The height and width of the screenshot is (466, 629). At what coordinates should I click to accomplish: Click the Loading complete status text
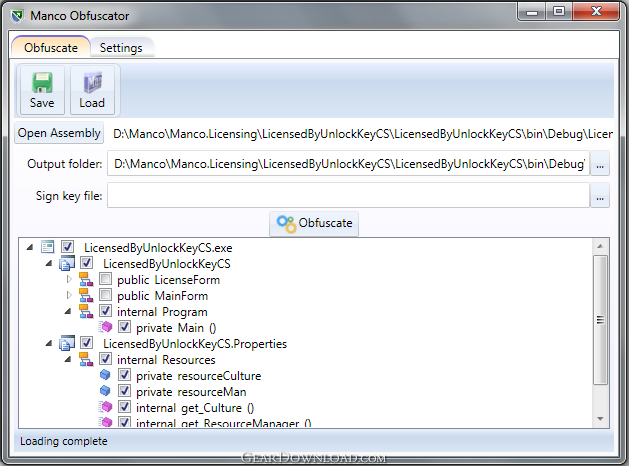64,441
